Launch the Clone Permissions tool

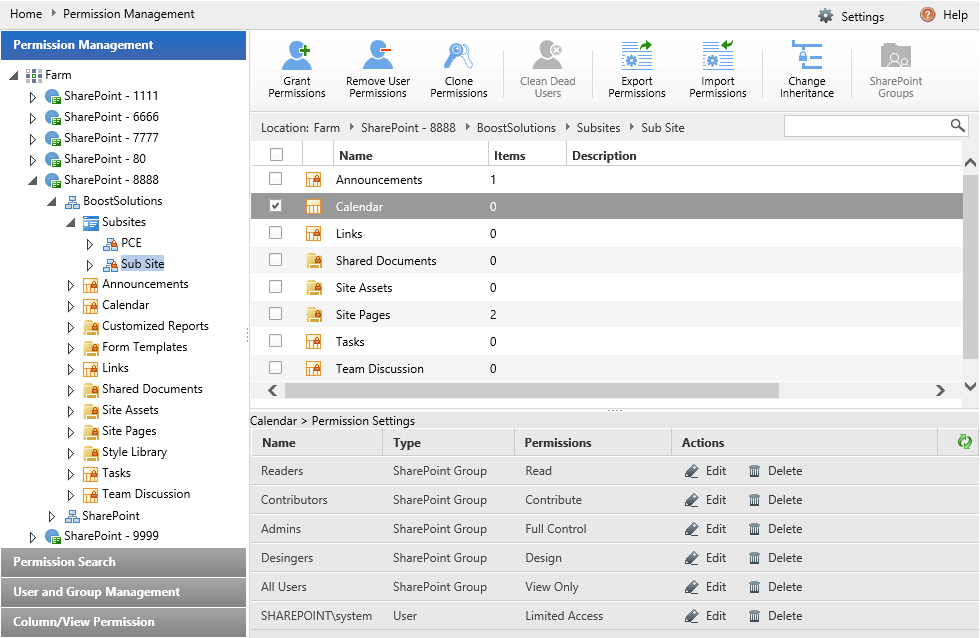tap(458, 69)
